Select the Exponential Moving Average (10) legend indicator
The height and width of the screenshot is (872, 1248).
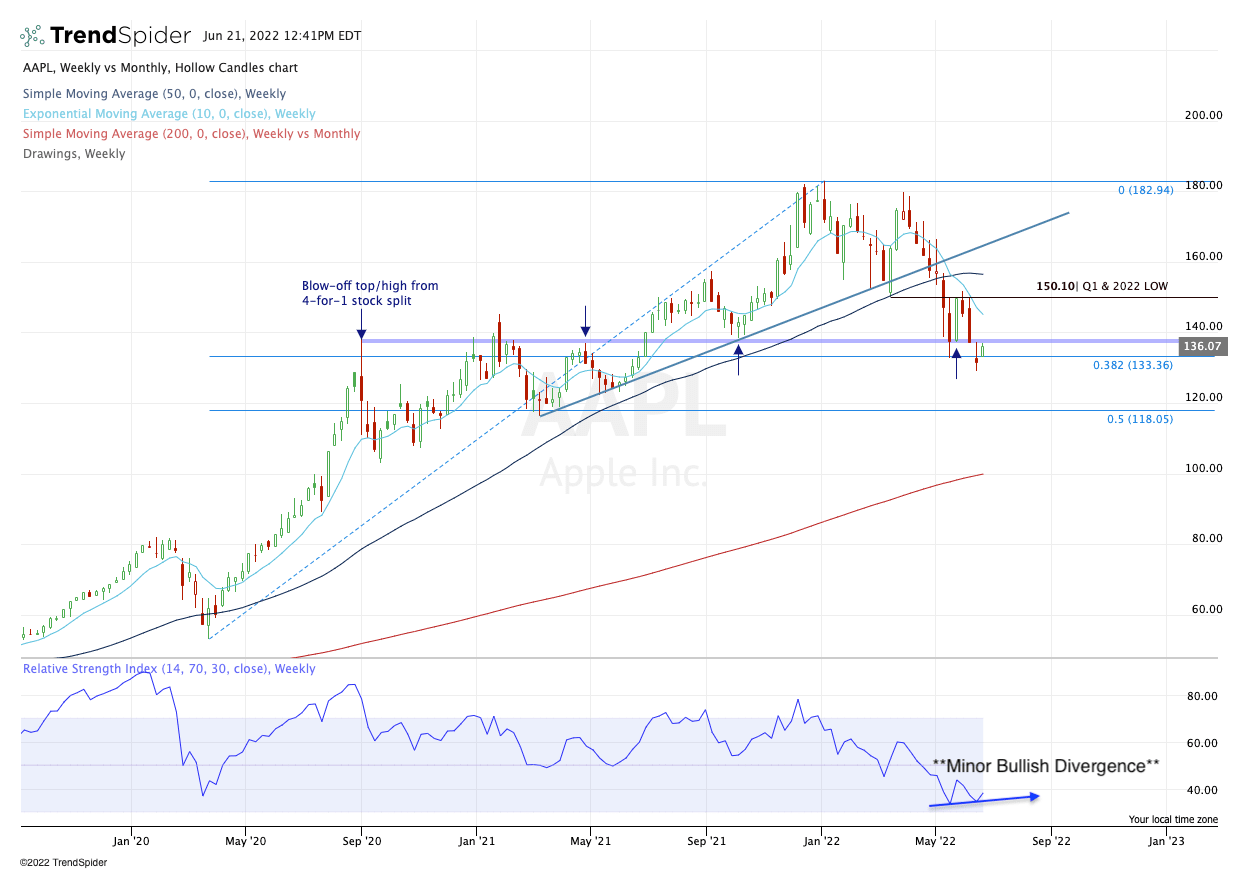[x=170, y=113]
